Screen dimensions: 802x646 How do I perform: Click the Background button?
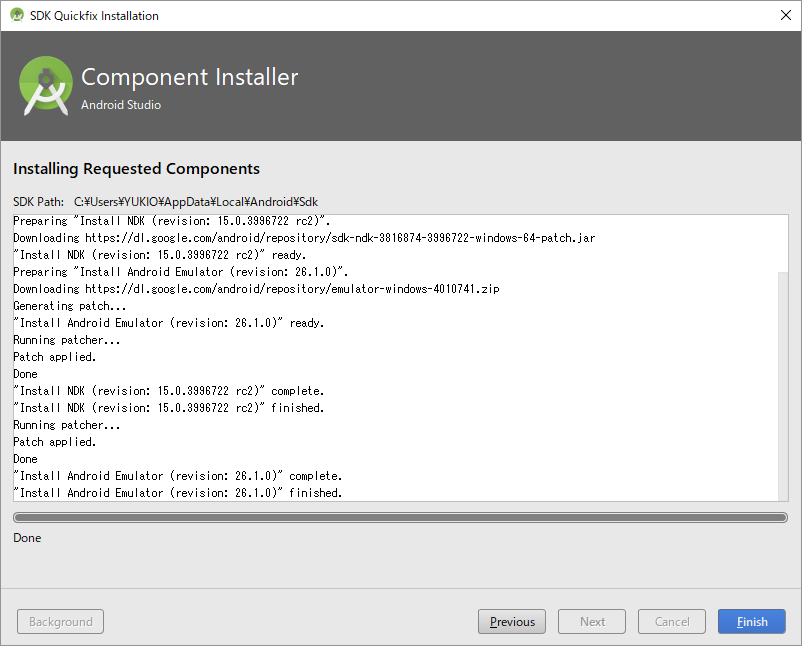(x=60, y=621)
